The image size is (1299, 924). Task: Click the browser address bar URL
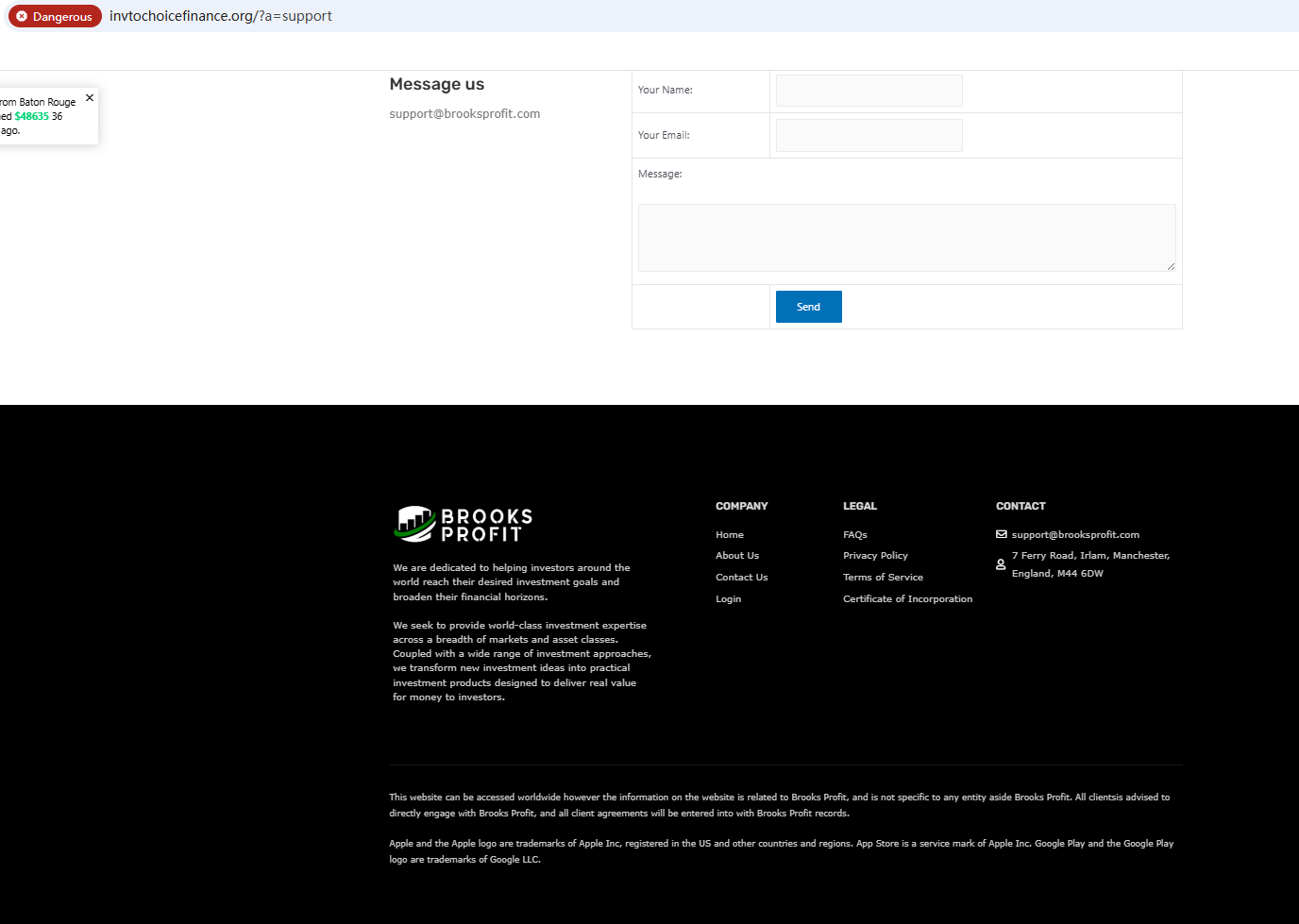pos(220,16)
